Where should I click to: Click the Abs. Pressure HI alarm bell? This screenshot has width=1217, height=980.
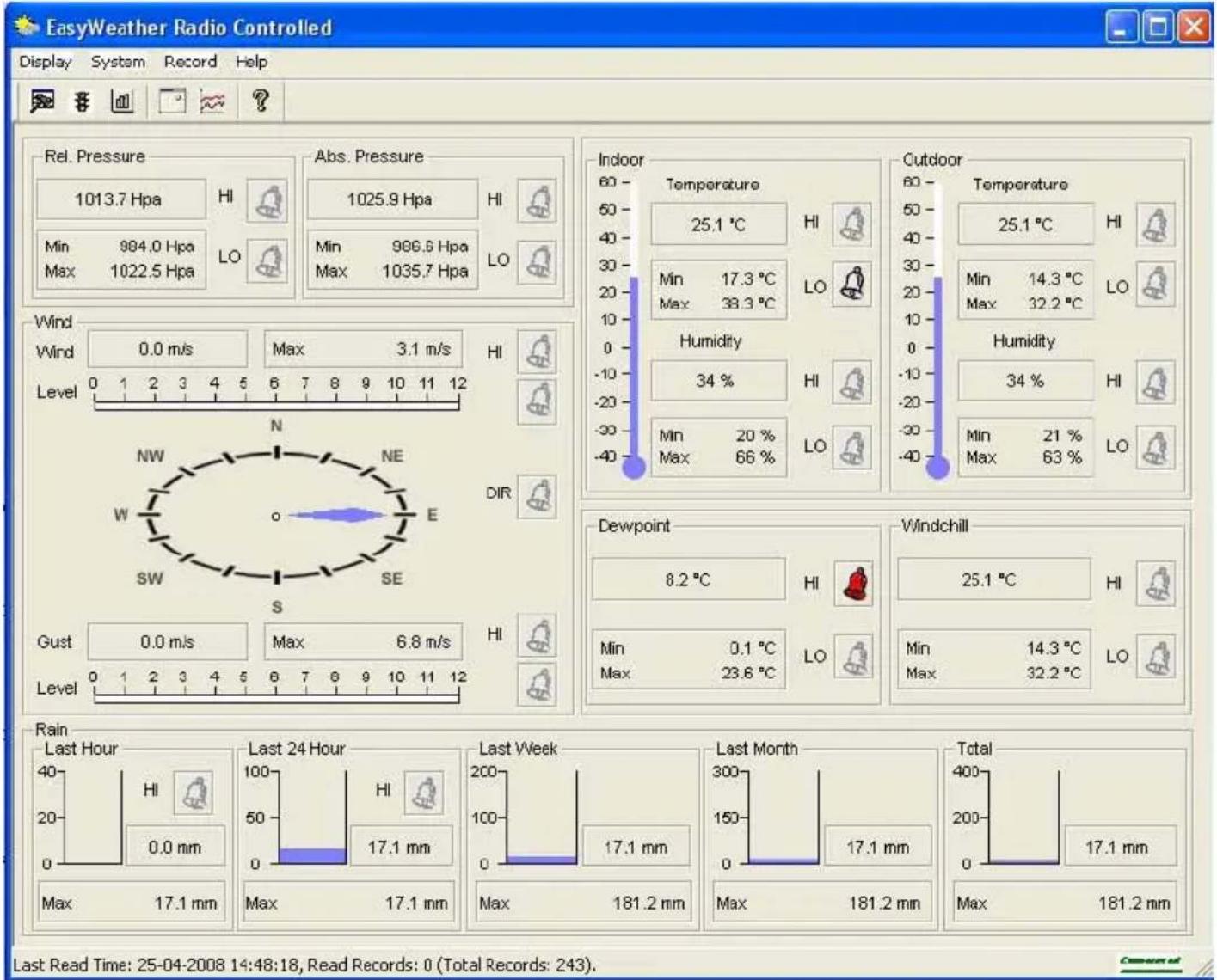(538, 200)
